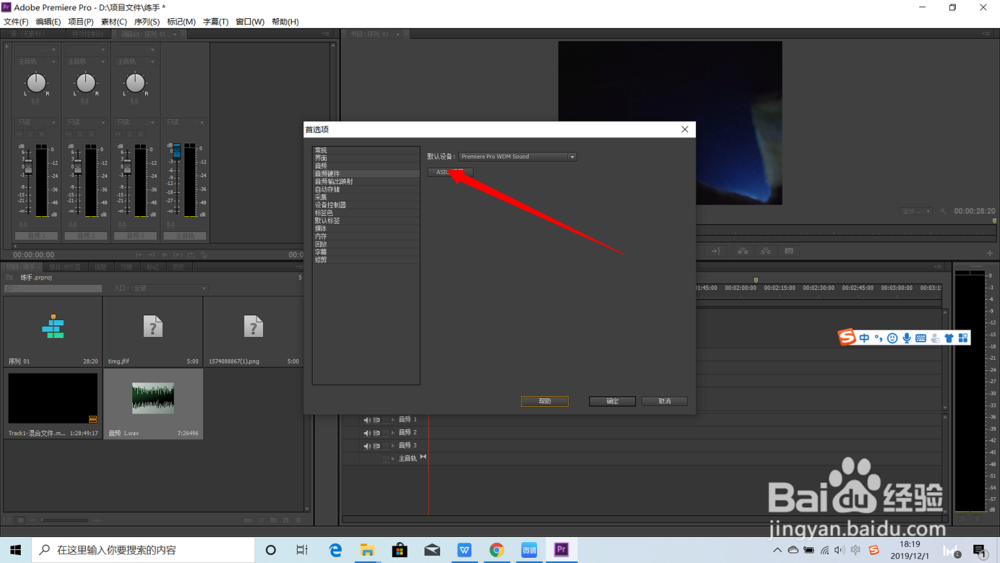The height and width of the screenshot is (563, 1000).
Task: Open Microsoft Edge from the taskbar
Action: click(x=335, y=550)
